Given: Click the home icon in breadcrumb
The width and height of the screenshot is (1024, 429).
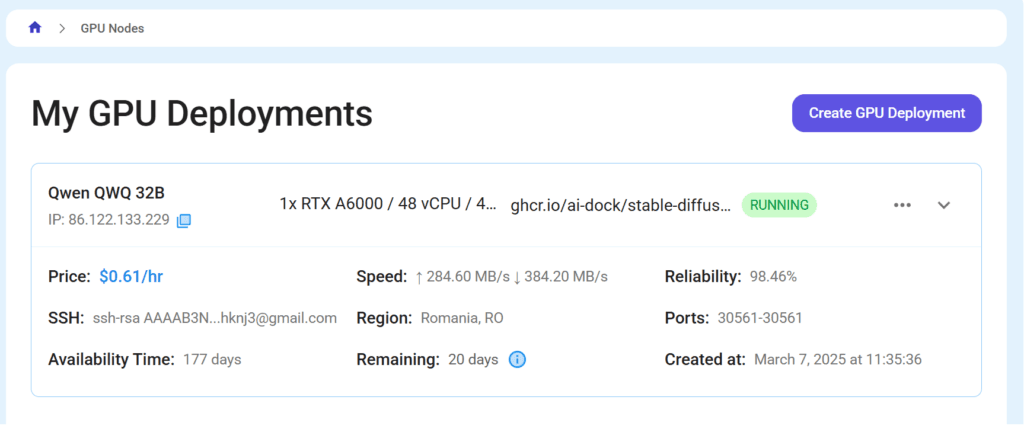Looking at the screenshot, I should 35,28.
